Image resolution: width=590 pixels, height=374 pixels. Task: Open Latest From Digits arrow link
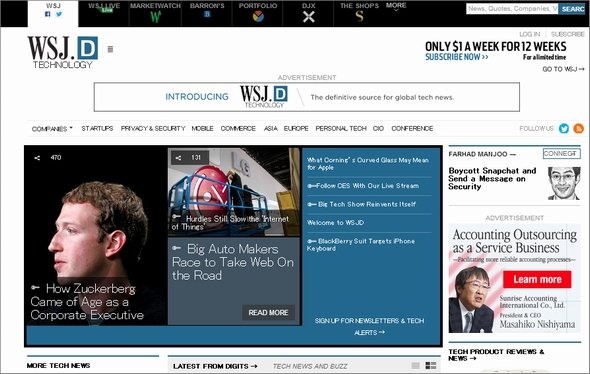click(215, 366)
